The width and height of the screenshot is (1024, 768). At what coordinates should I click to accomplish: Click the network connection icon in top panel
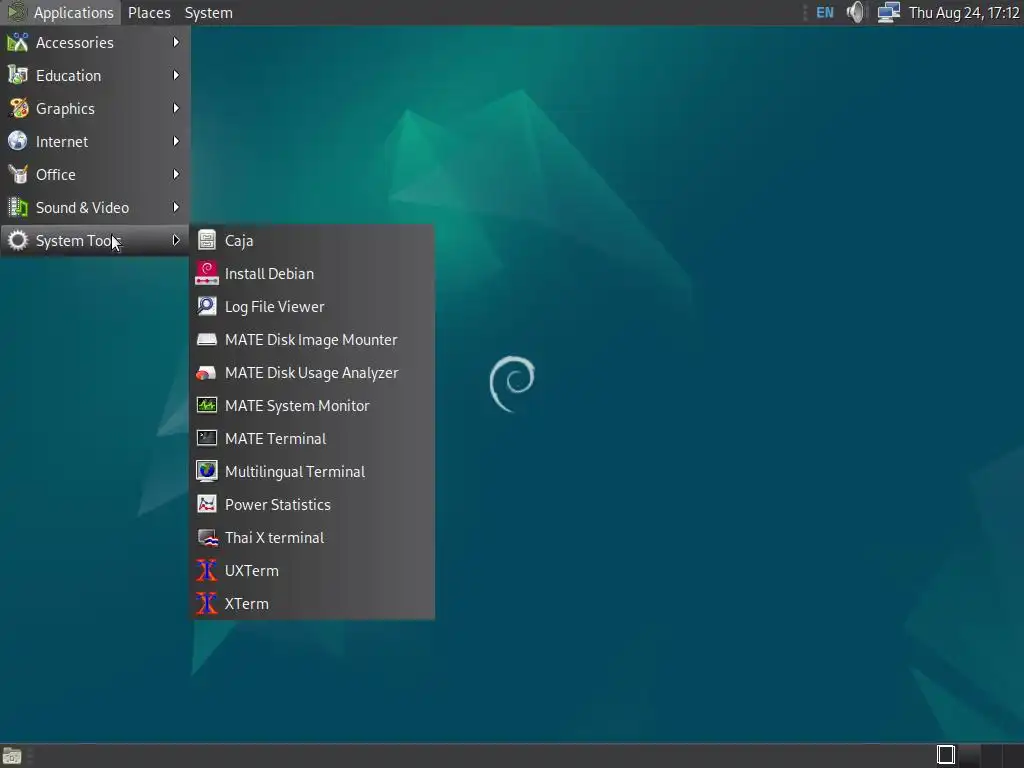pyautogui.click(x=889, y=12)
